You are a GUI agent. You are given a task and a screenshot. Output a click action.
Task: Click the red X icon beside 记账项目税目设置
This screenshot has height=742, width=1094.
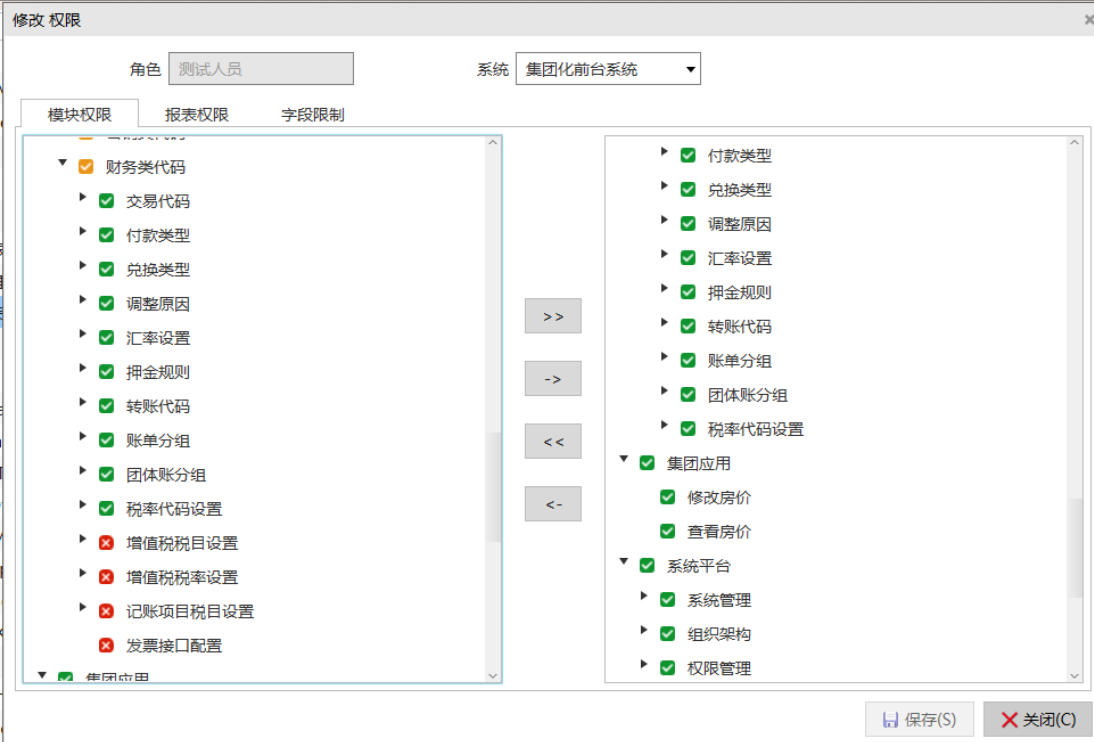106,611
